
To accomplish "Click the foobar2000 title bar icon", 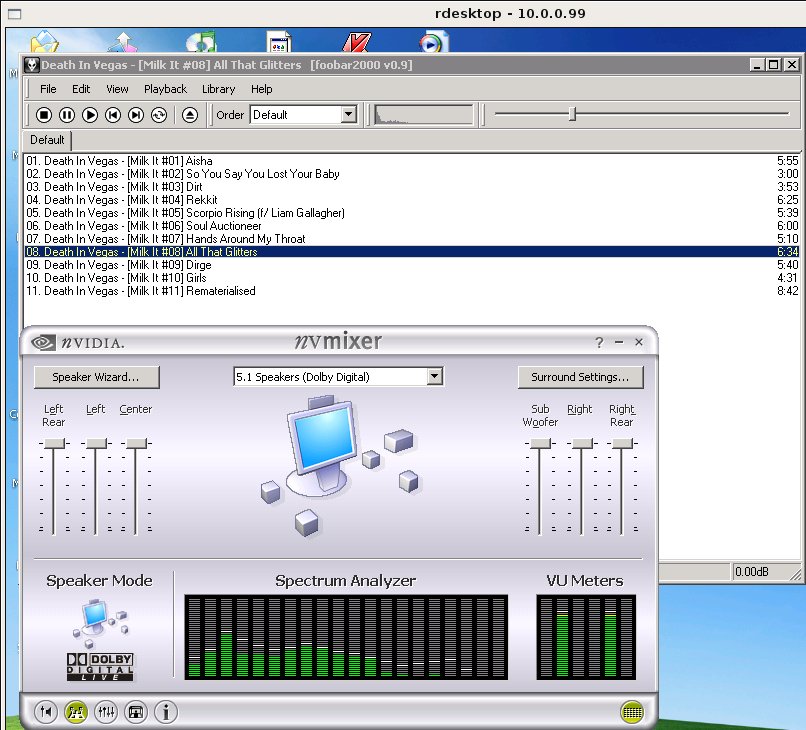I will tap(32, 65).
